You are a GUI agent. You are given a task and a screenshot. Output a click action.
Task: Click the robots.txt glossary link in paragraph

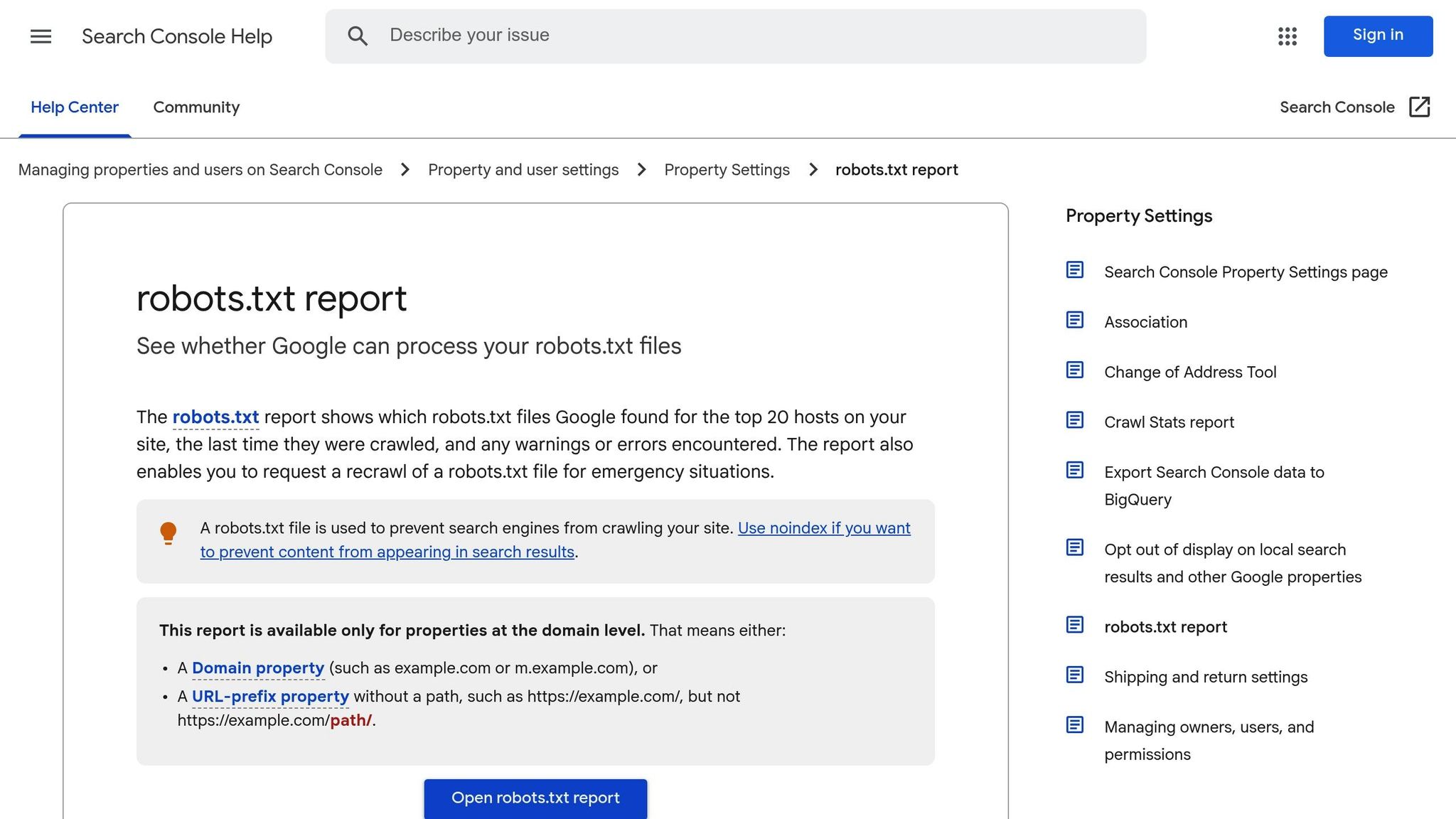pyautogui.click(x=215, y=417)
